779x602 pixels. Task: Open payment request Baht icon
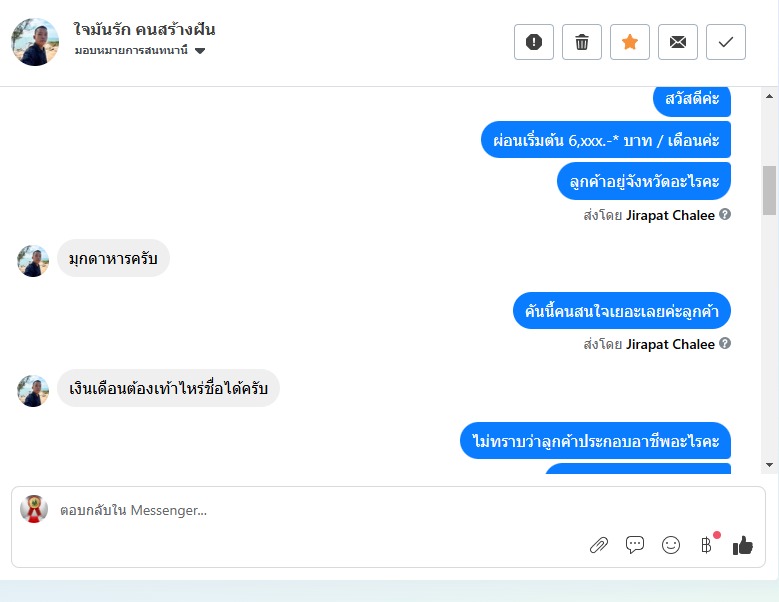(x=706, y=545)
